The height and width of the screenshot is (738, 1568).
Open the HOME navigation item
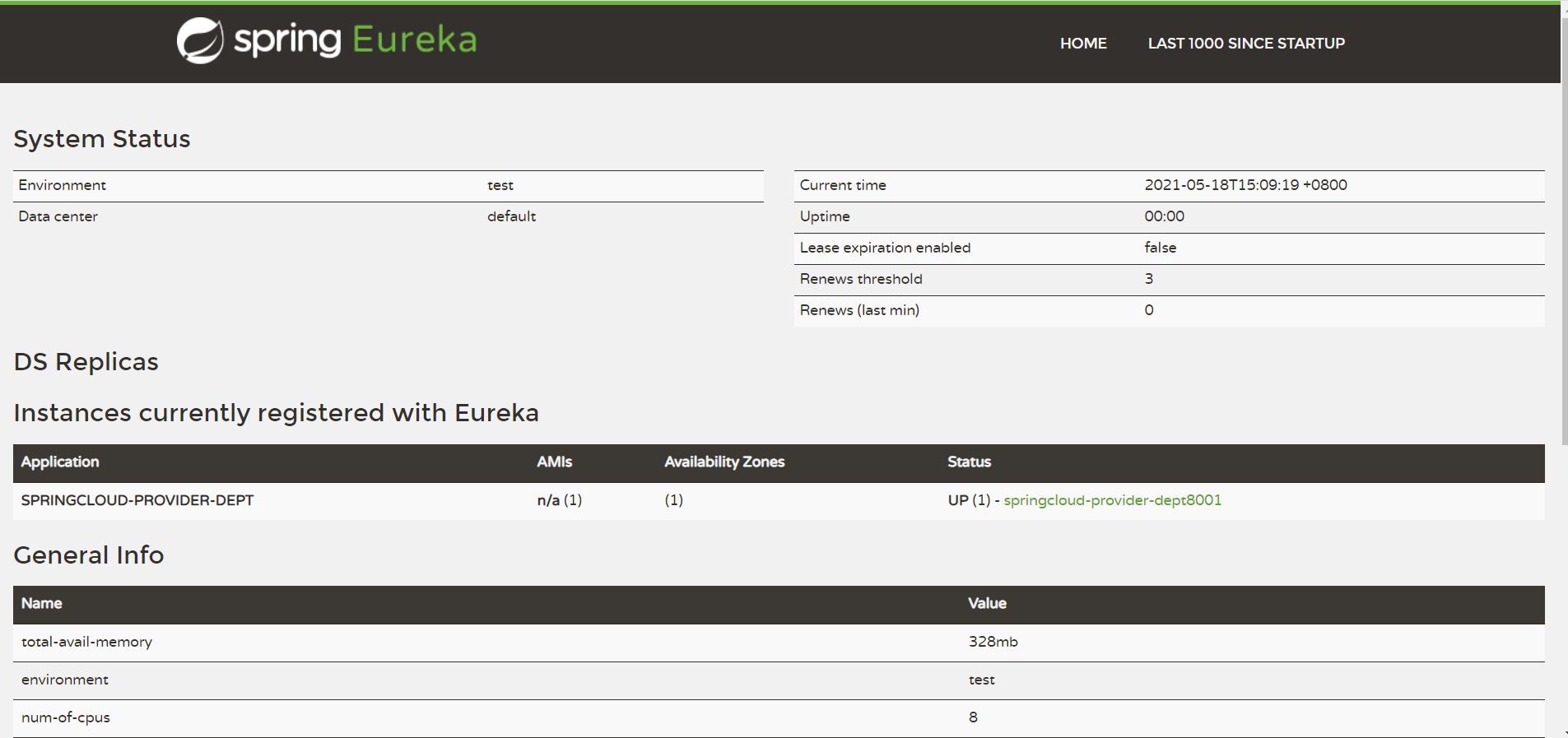(x=1082, y=44)
